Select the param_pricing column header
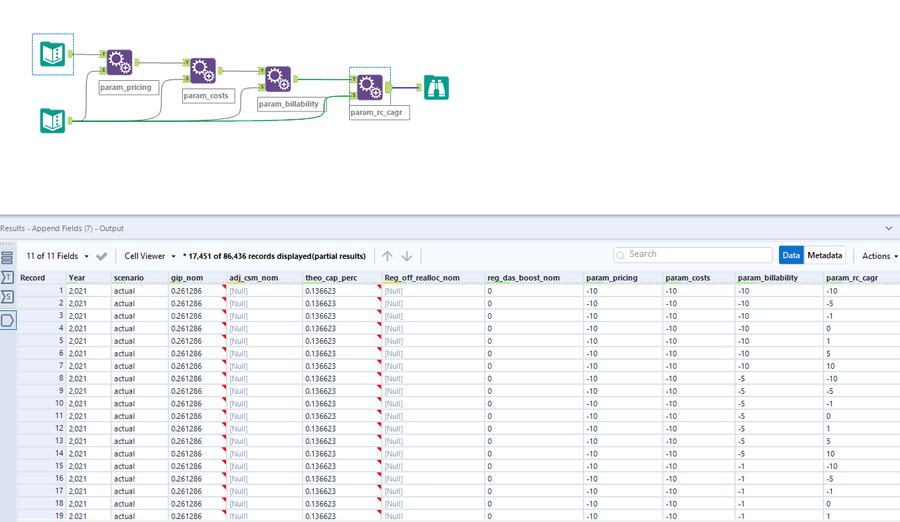The width and height of the screenshot is (900, 522). [x=623, y=278]
